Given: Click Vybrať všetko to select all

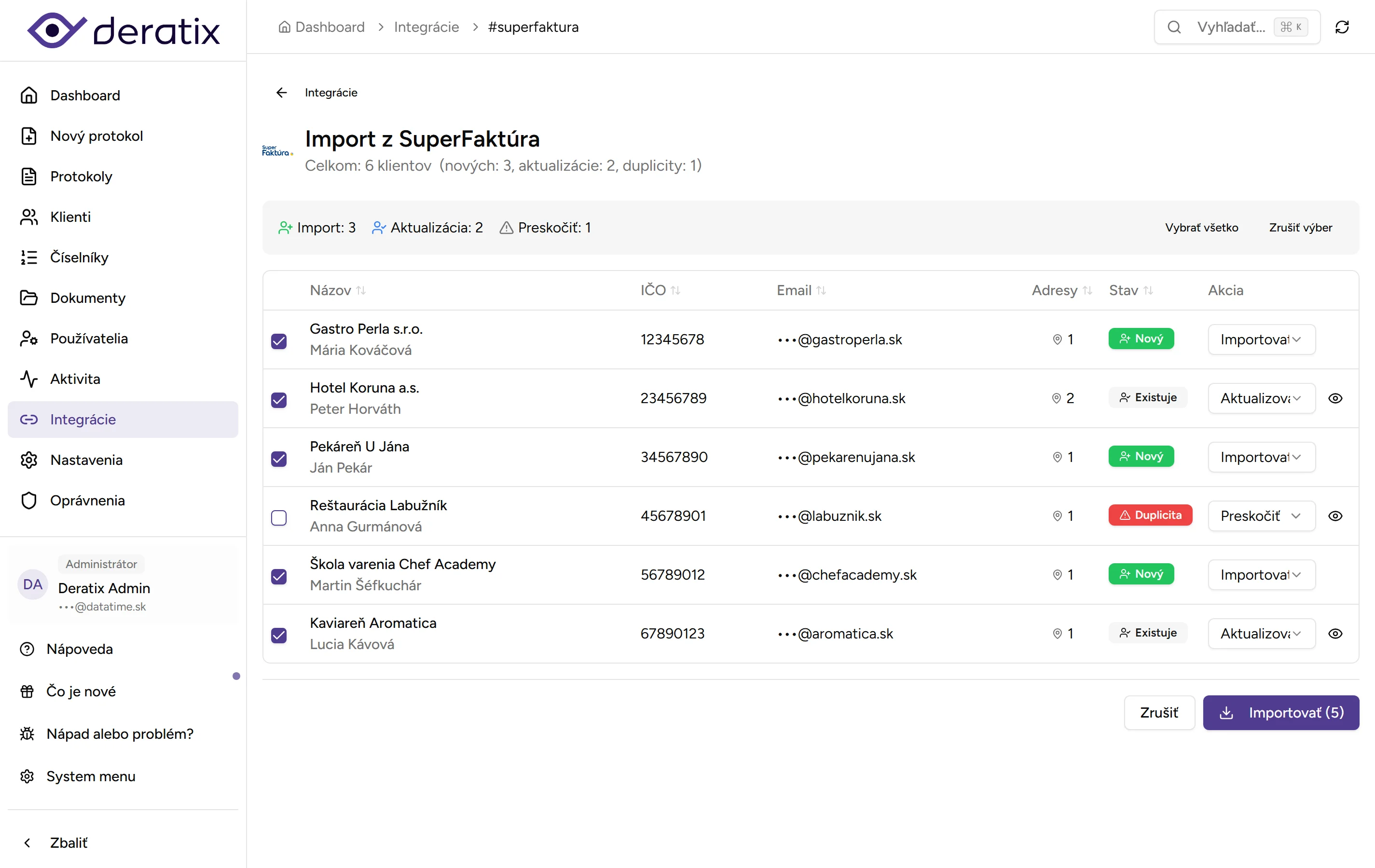Looking at the screenshot, I should click(x=1201, y=227).
